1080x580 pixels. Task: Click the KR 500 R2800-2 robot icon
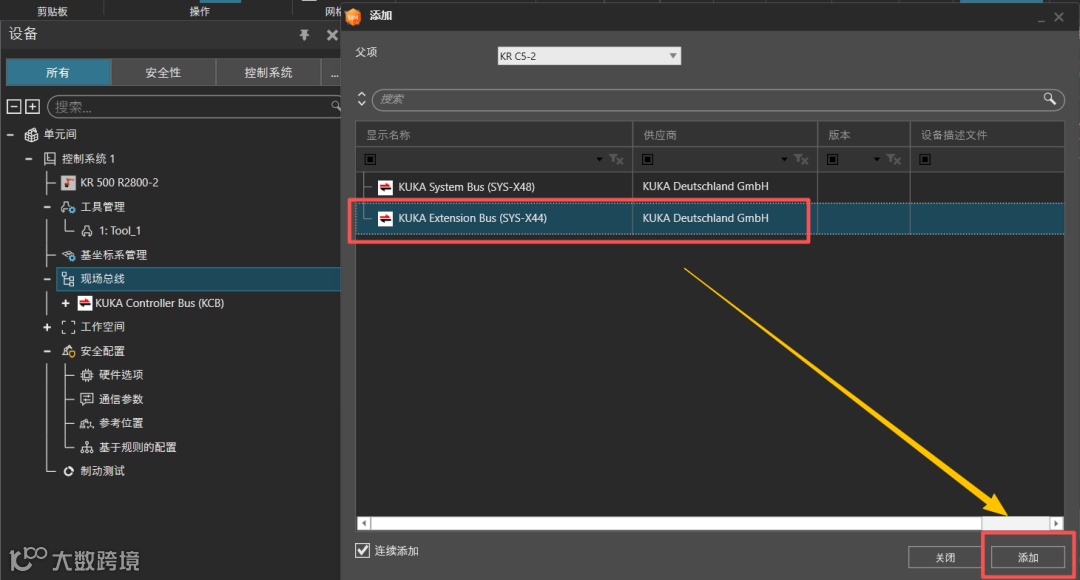pyautogui.click(x=68, y=183)
